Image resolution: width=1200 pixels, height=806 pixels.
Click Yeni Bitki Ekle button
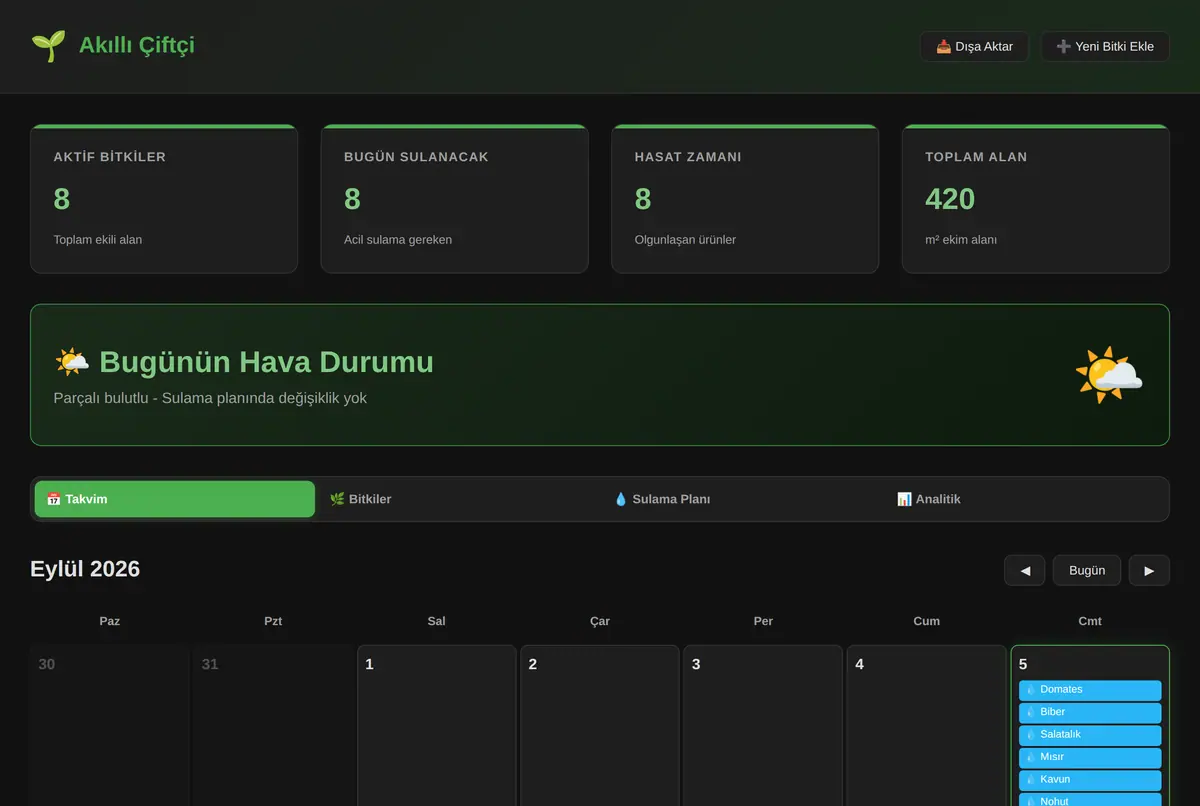(x=1105, y=46)
